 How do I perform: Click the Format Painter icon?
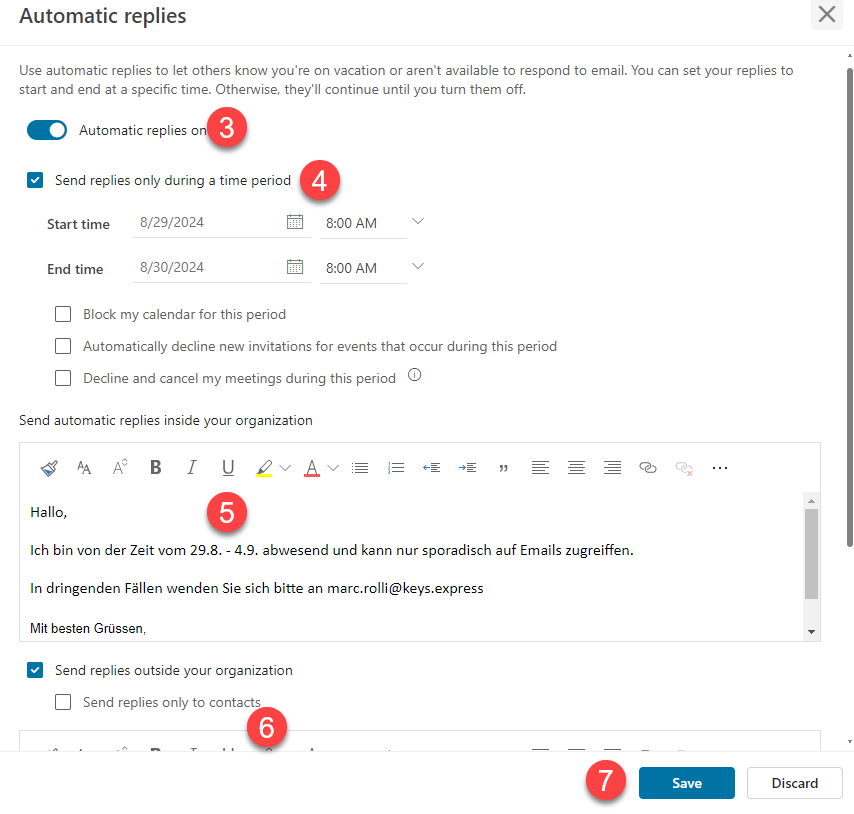[49, 467]
